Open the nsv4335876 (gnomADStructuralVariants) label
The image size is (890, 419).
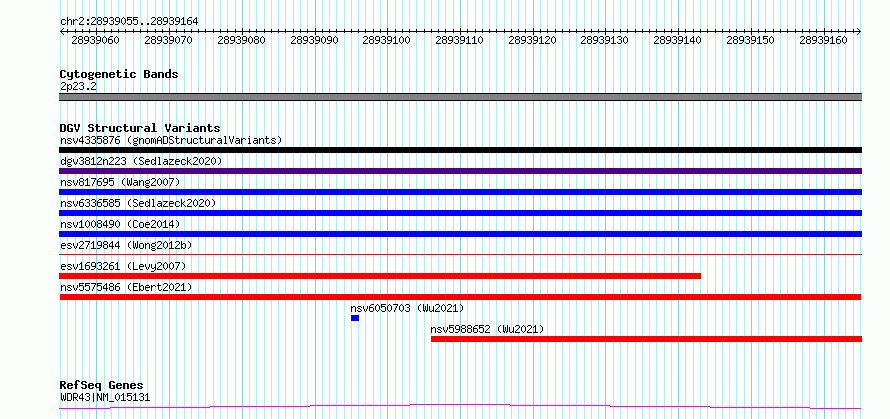pyautogui.click(x=171, y=140)
